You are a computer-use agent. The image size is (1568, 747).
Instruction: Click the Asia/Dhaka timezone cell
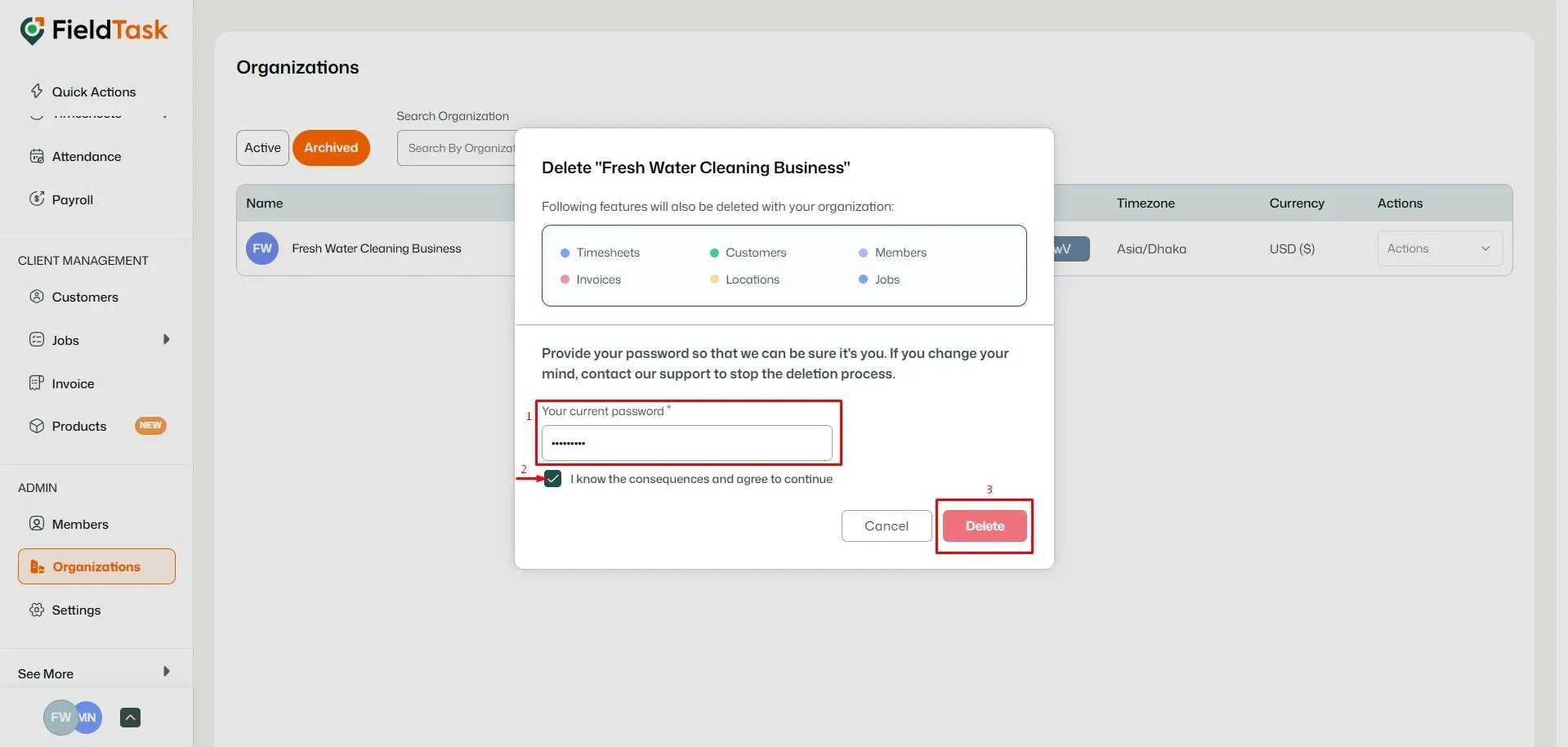point(1151,248)
